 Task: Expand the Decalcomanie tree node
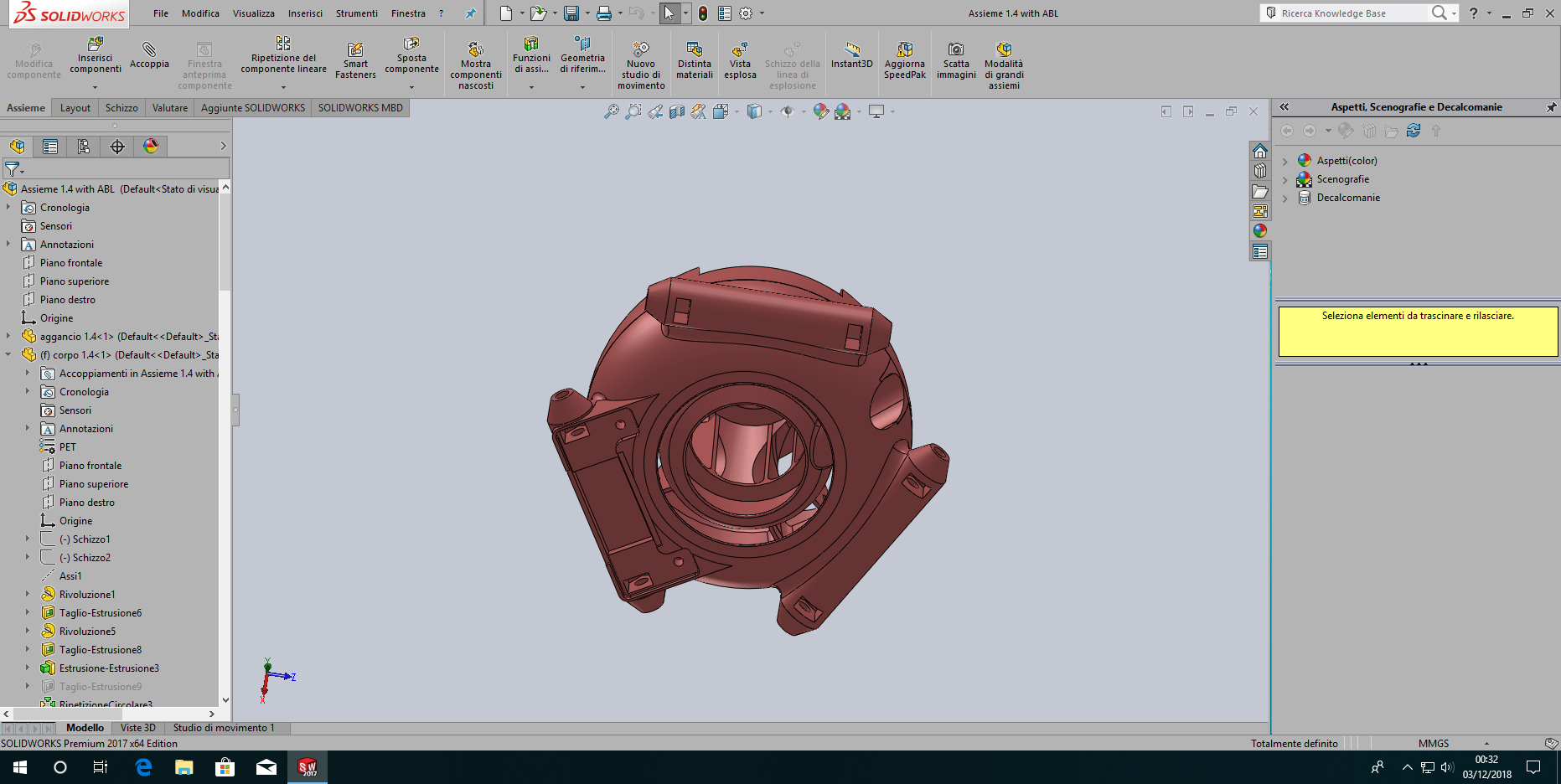tap(1284, 198)
